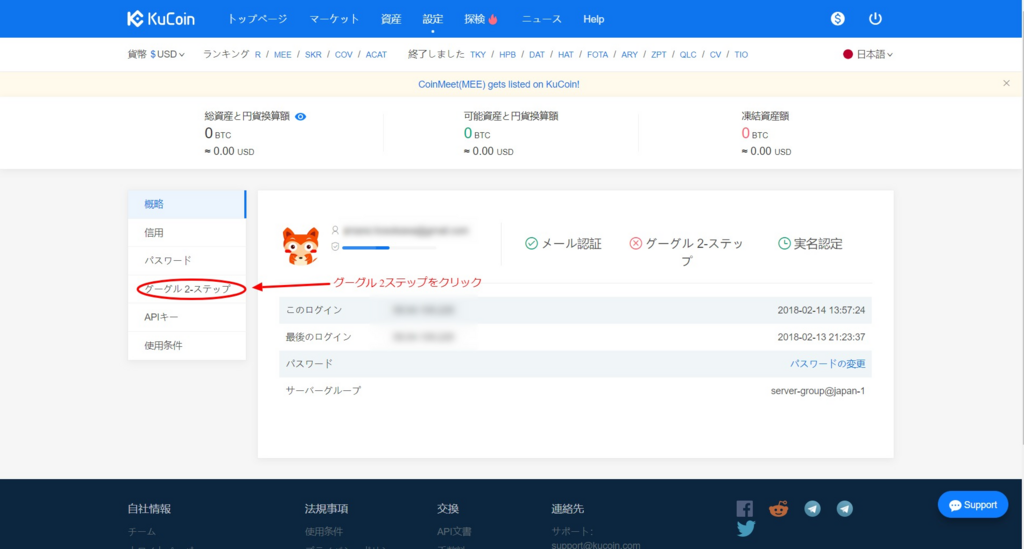Image resolution: width=1024 pixels, height=549 pixels.
Task: Select APIキー in the sidebar
Action: 161,317
